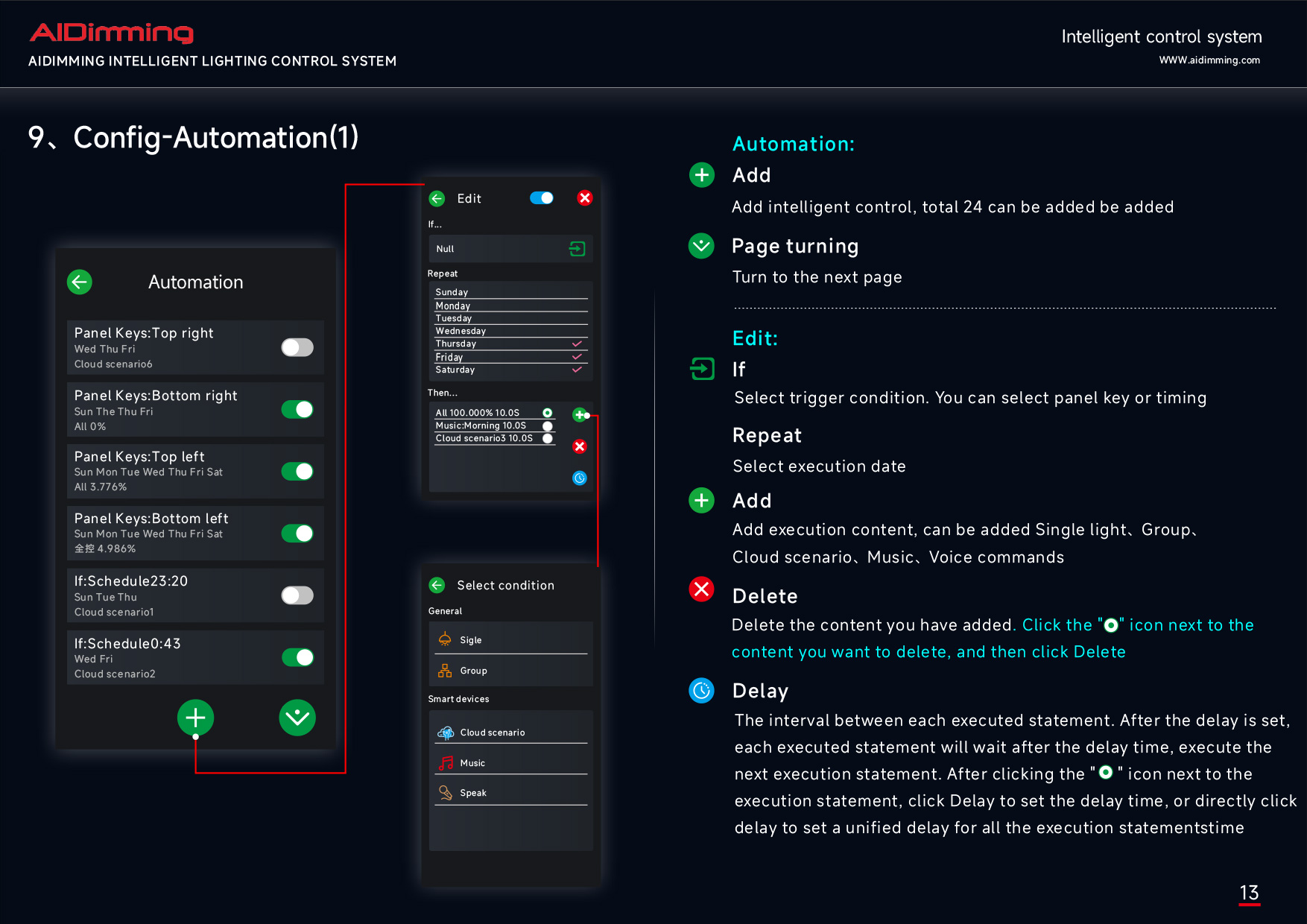
Task: Enable Panel Keys:Top right automation toggle
Action: click(297, 347)
